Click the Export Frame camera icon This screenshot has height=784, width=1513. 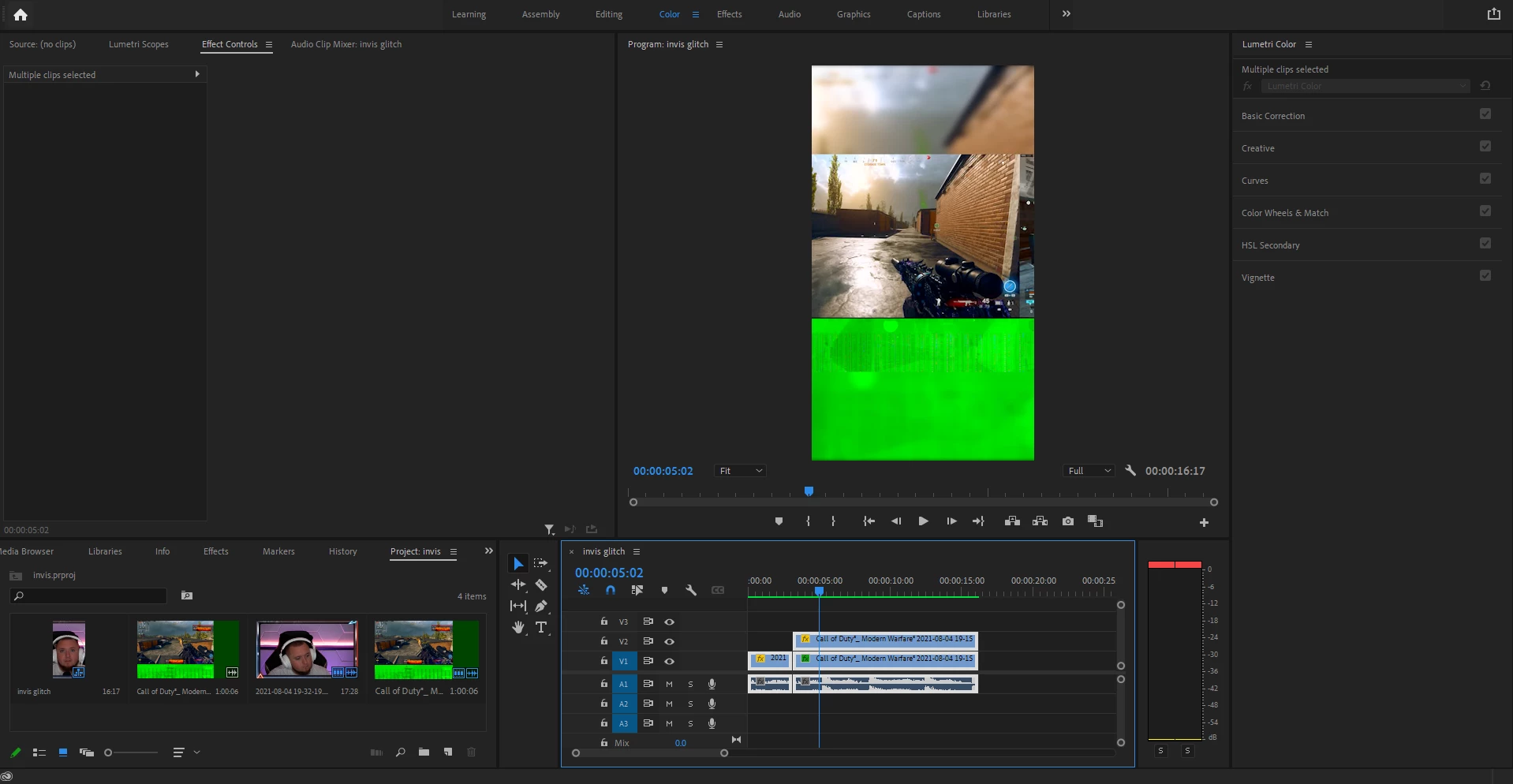point(1068,521)
